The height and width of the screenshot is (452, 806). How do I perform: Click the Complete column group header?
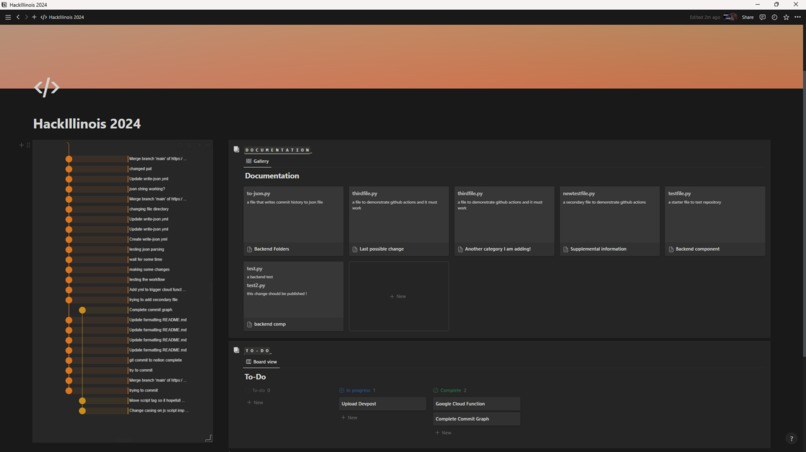point(450,390)
